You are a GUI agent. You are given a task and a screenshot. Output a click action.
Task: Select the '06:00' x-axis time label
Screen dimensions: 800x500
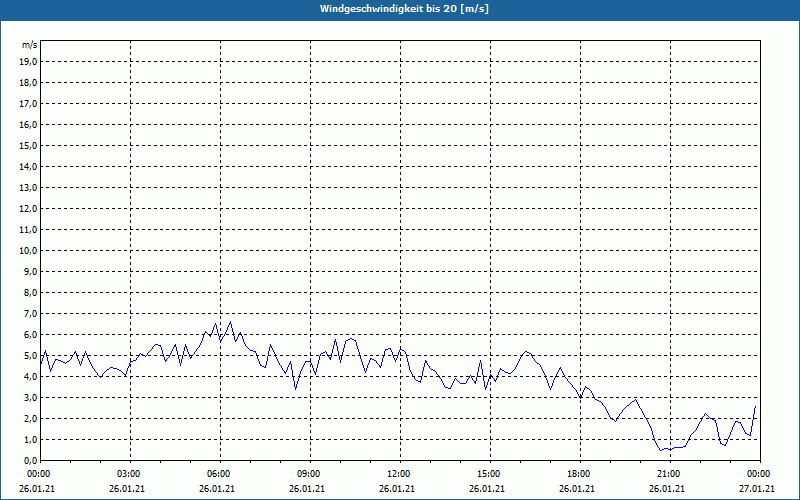[217, 474]
